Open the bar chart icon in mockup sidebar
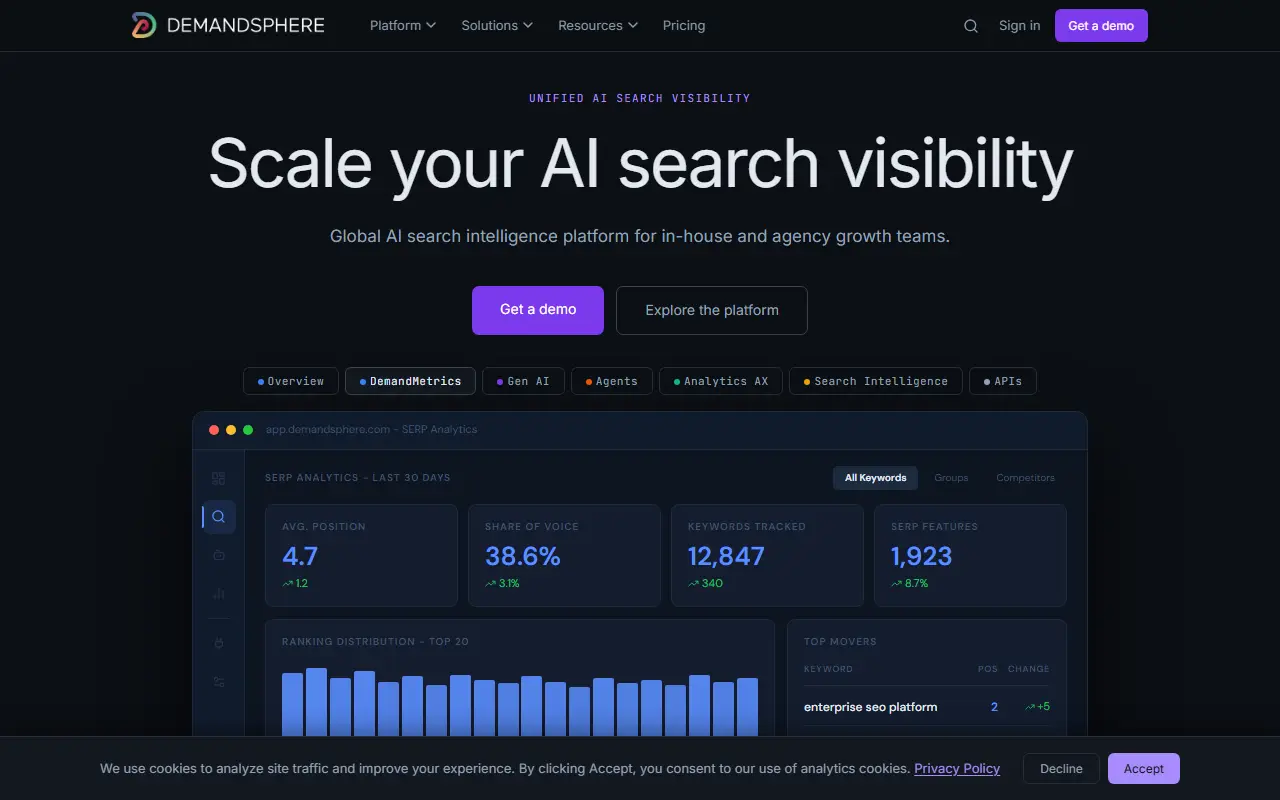 pyautogui.click(x=219, y=593)
